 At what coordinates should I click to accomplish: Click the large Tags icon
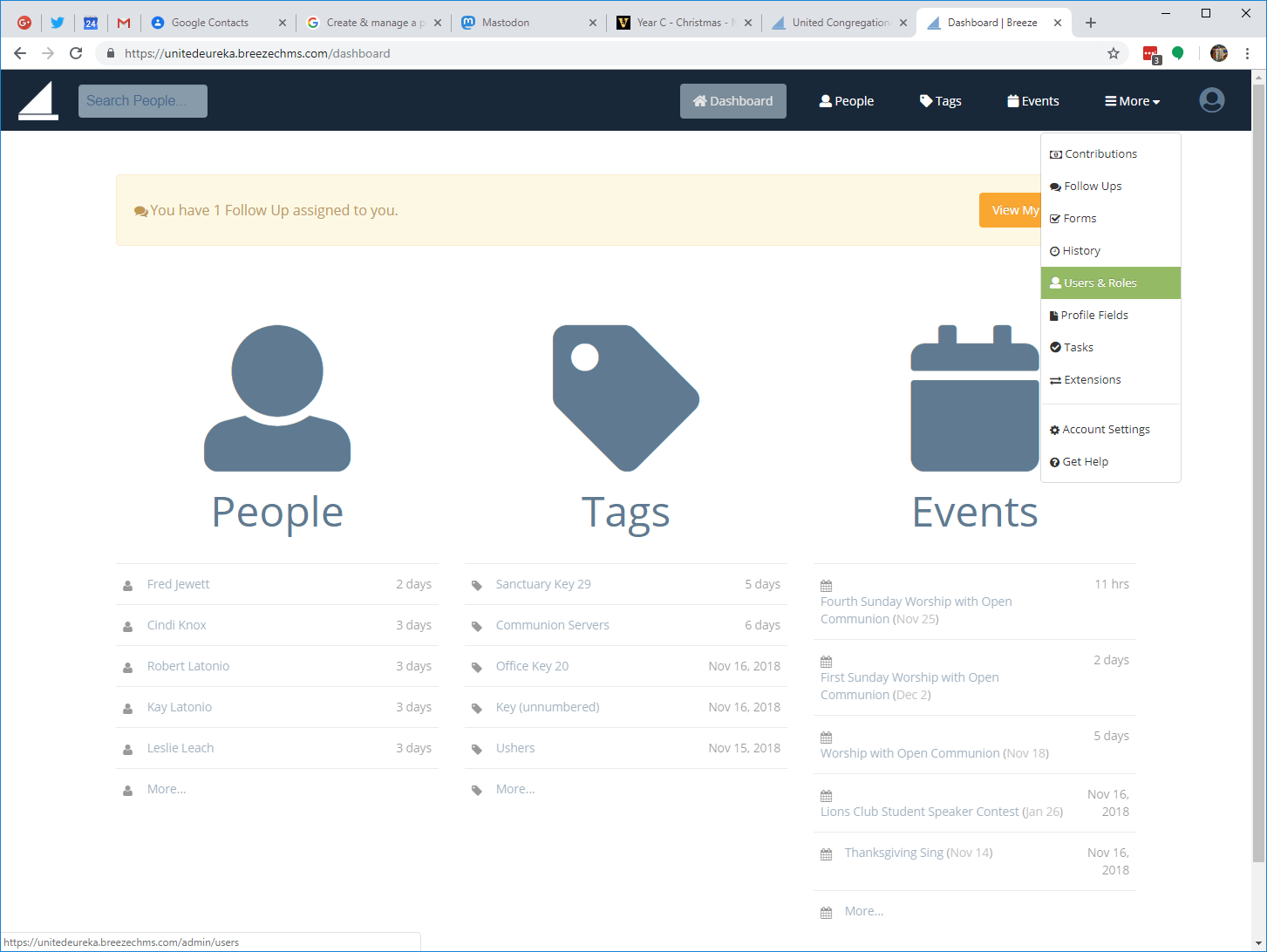point(625,398)
